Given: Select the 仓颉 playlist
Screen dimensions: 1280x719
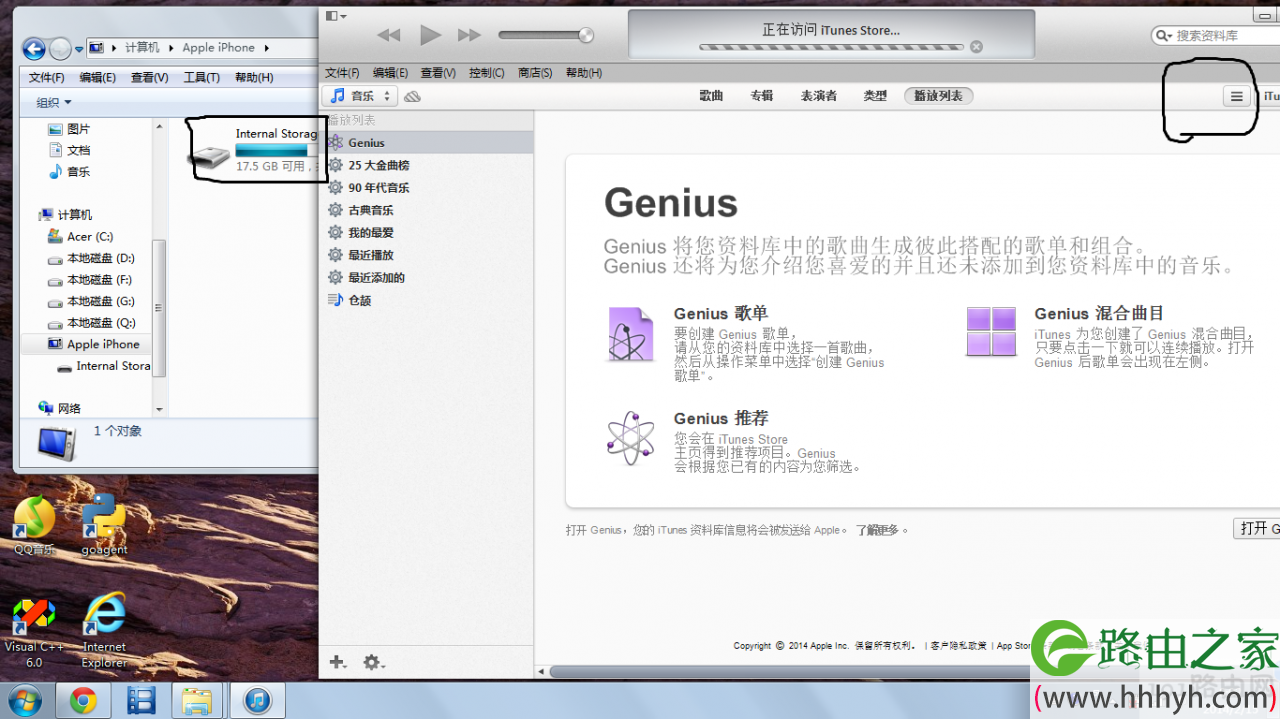Looking at the screenshot, I should [426, 300].
